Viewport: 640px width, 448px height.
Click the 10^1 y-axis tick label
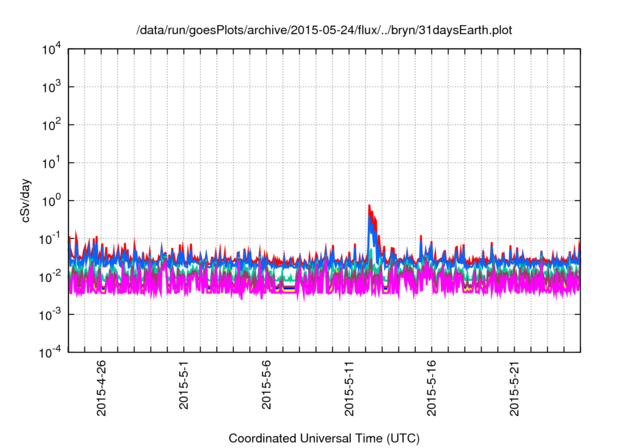point(52,162)
